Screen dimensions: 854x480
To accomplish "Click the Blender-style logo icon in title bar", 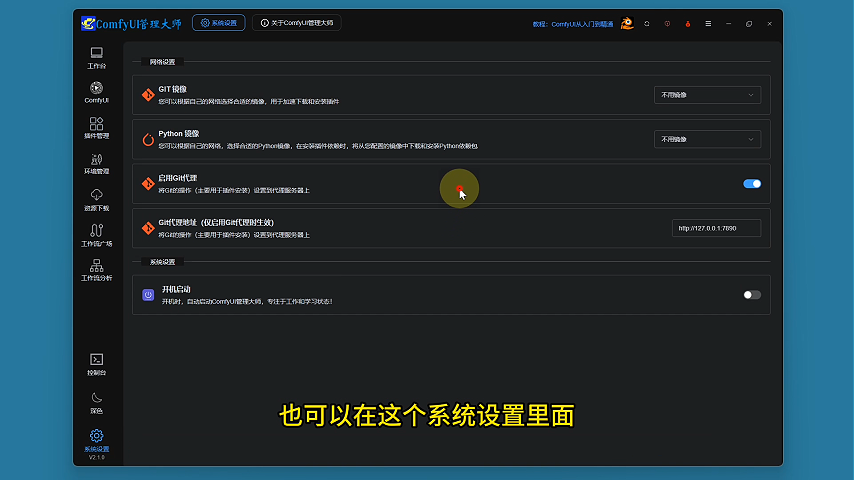I will coord(627,23).
